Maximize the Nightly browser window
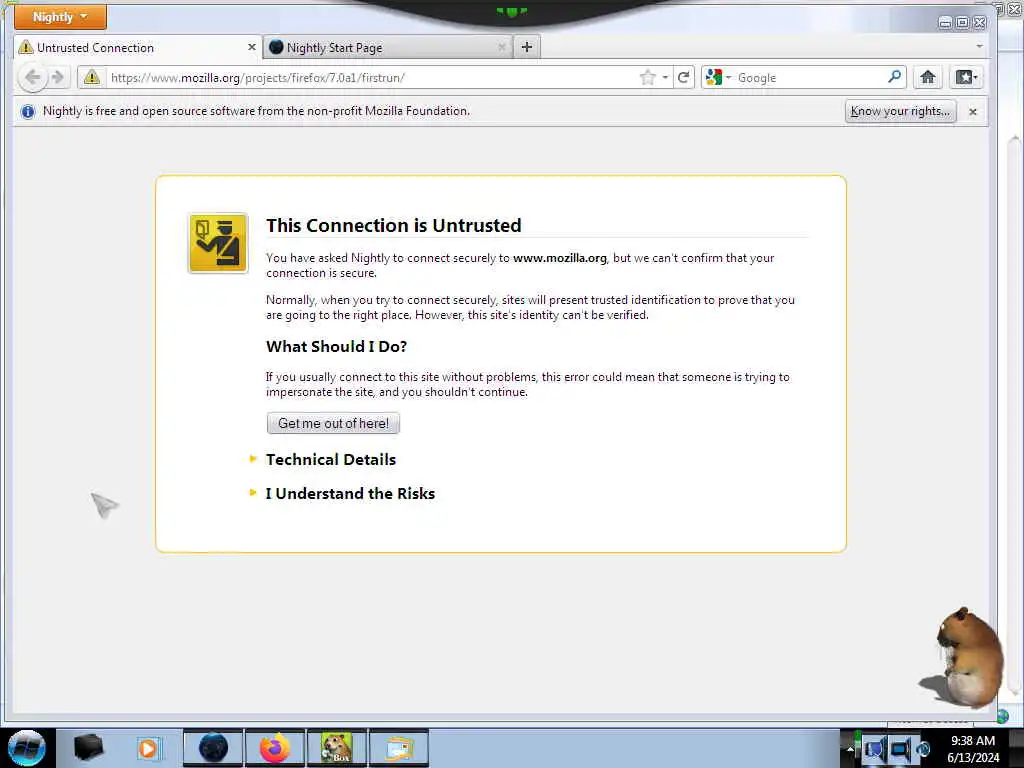 [x=963, y=23]
